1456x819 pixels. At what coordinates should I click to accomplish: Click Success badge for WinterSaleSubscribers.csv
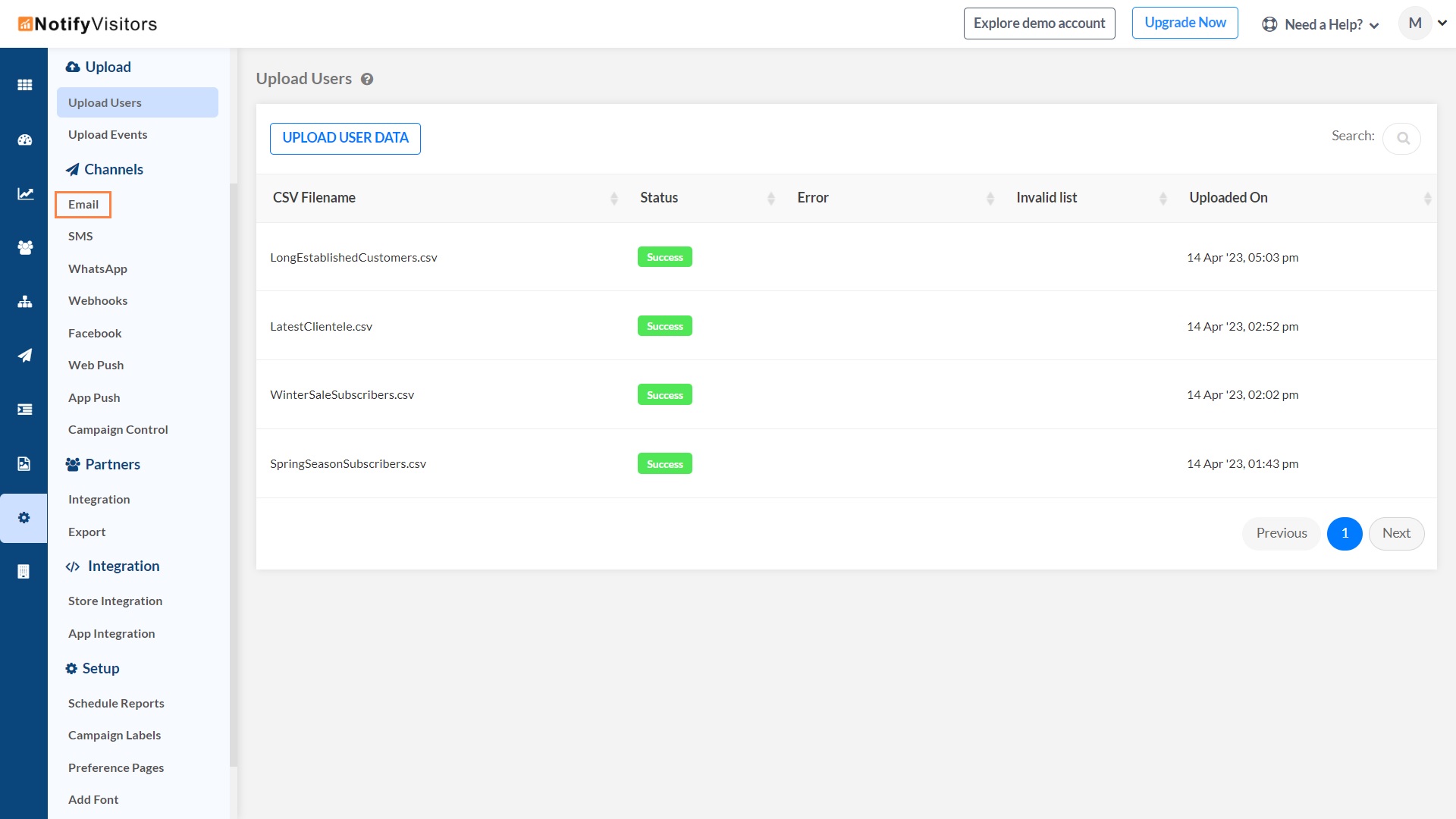[x=664, y=395]
